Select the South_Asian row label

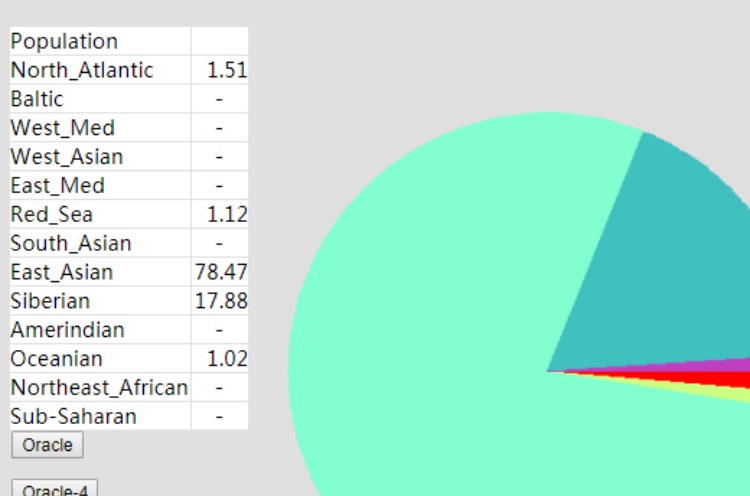point(100,243)
